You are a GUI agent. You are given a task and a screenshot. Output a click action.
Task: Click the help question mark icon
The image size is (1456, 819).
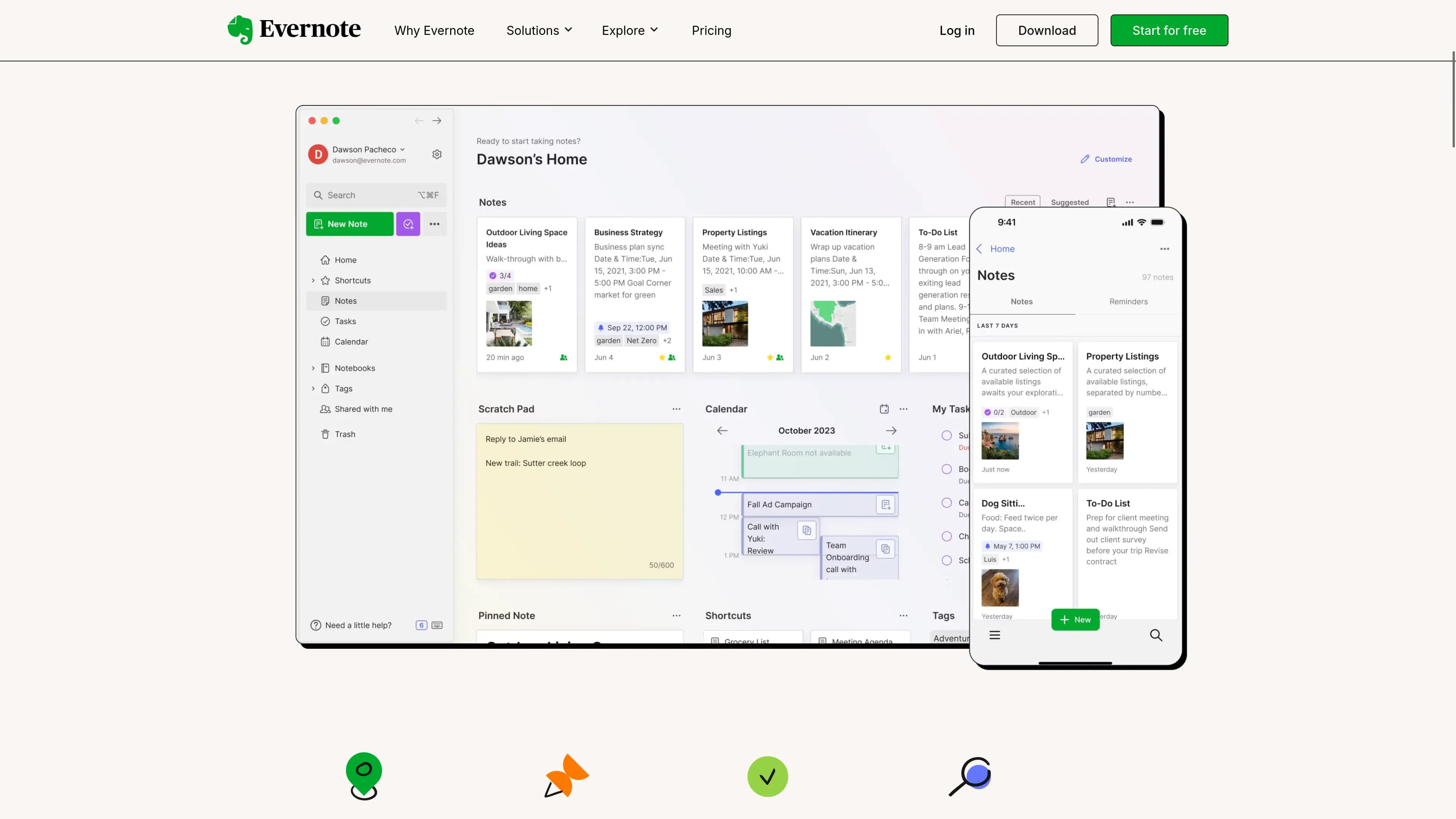315,625
